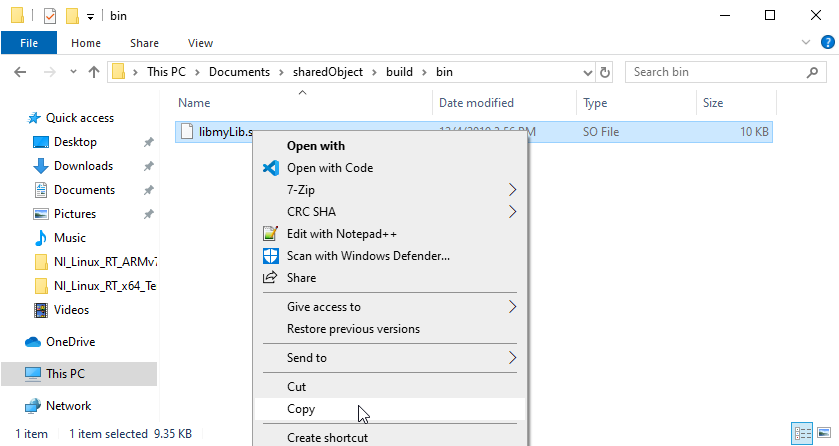Viewport: 839px width, 446px height.
Task: Switch to large icons view button
Action: tap(824, 434)
